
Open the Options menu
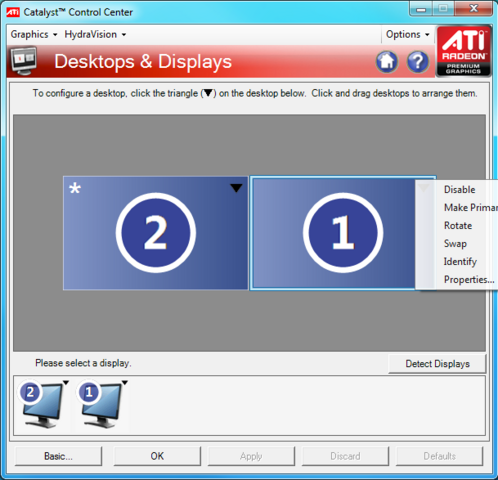[407, 34]
